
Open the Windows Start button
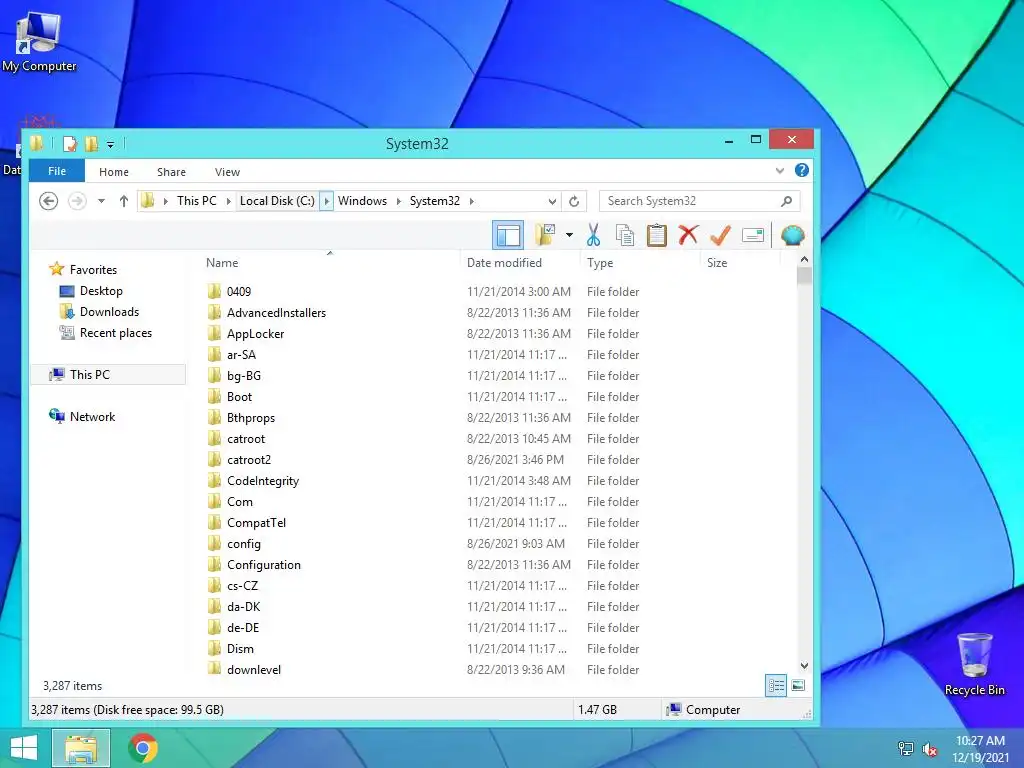(x=24, y=748)
